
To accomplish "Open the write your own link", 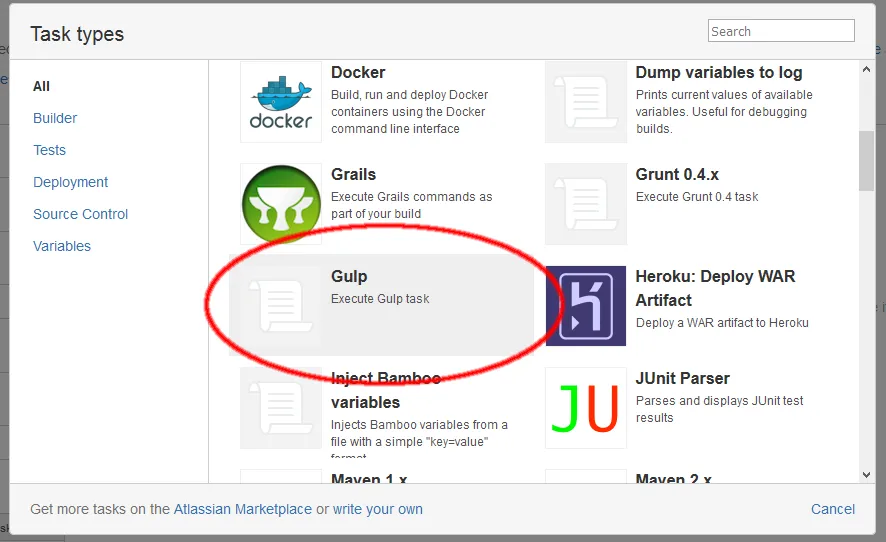I will [x=377, y=509].
